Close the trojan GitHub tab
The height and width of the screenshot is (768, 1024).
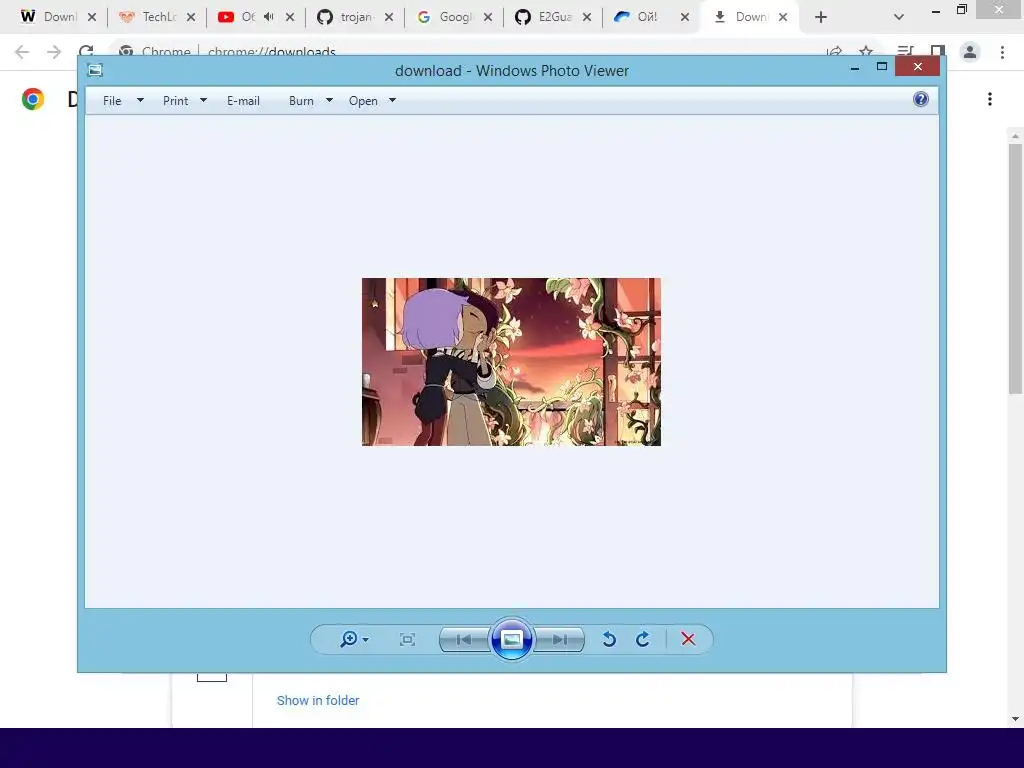click(389, 18)
